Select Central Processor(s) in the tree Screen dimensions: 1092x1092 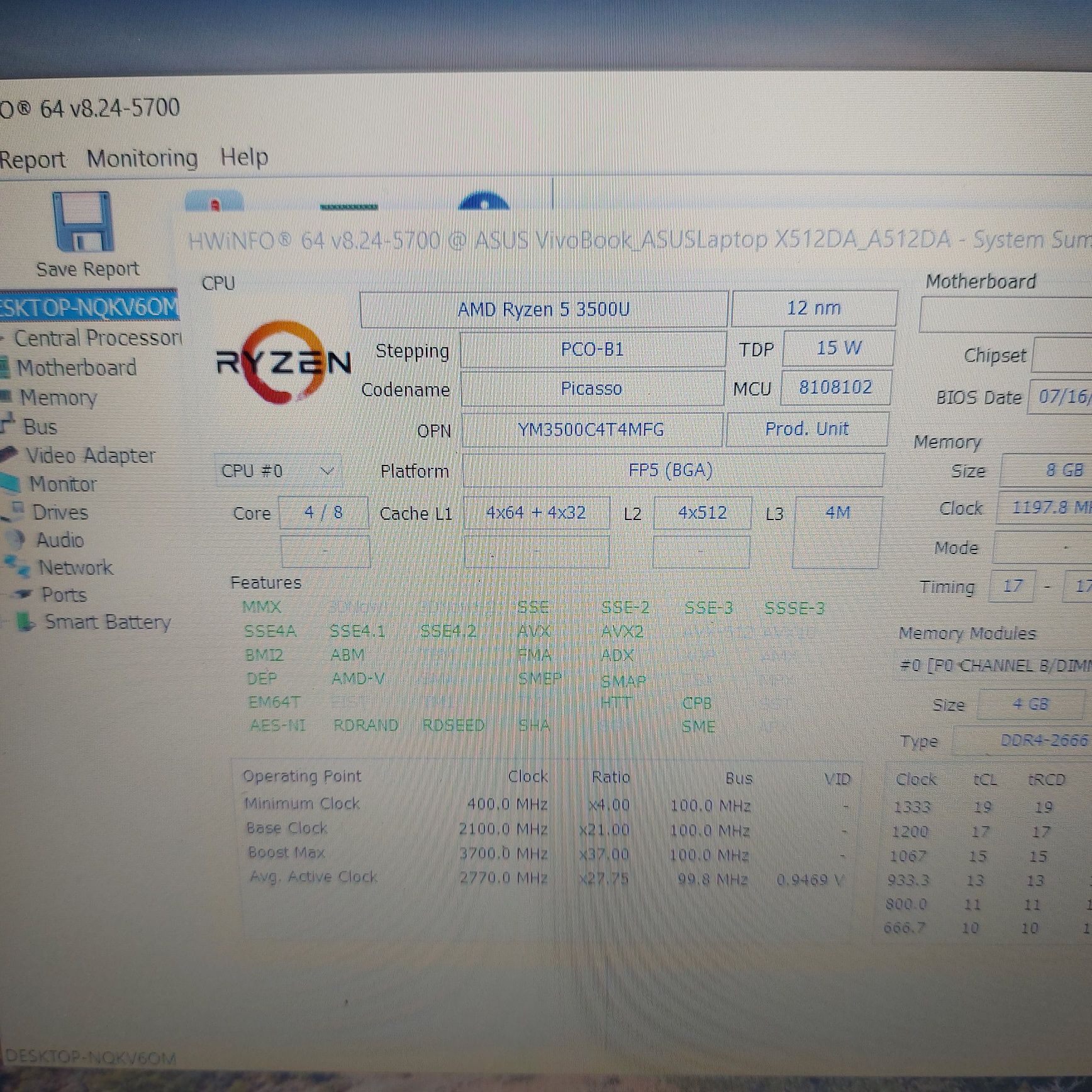coord(97,338)
